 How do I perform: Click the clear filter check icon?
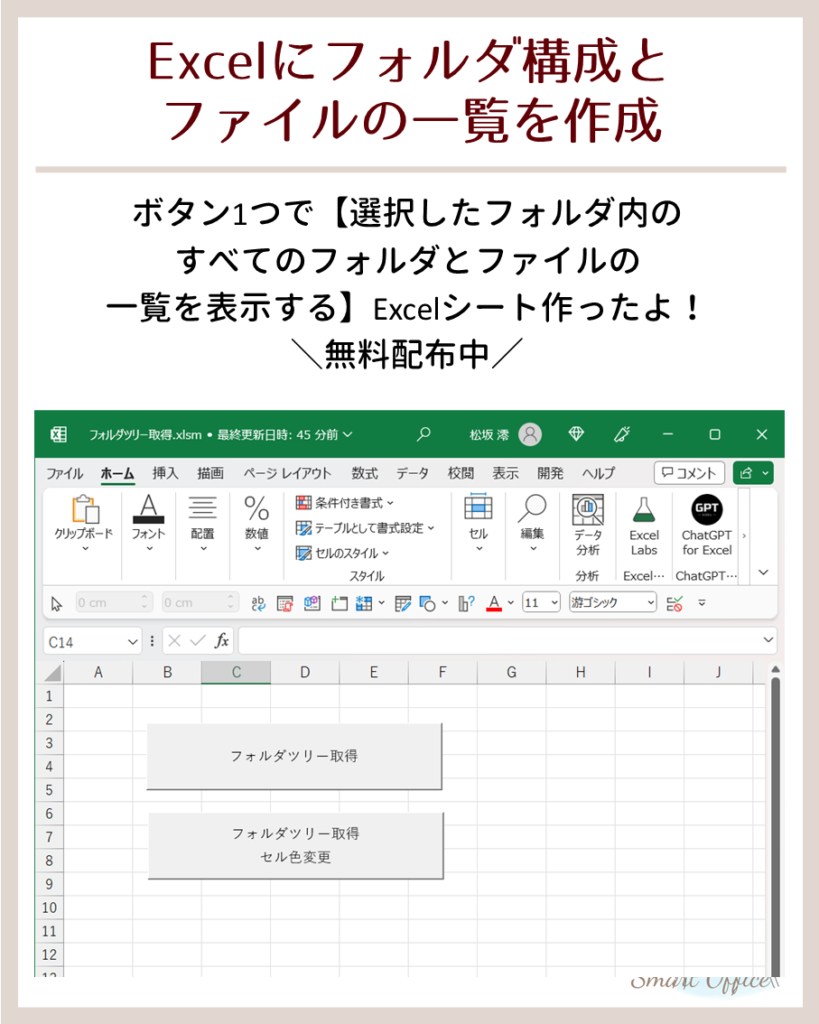coord(674,603)
